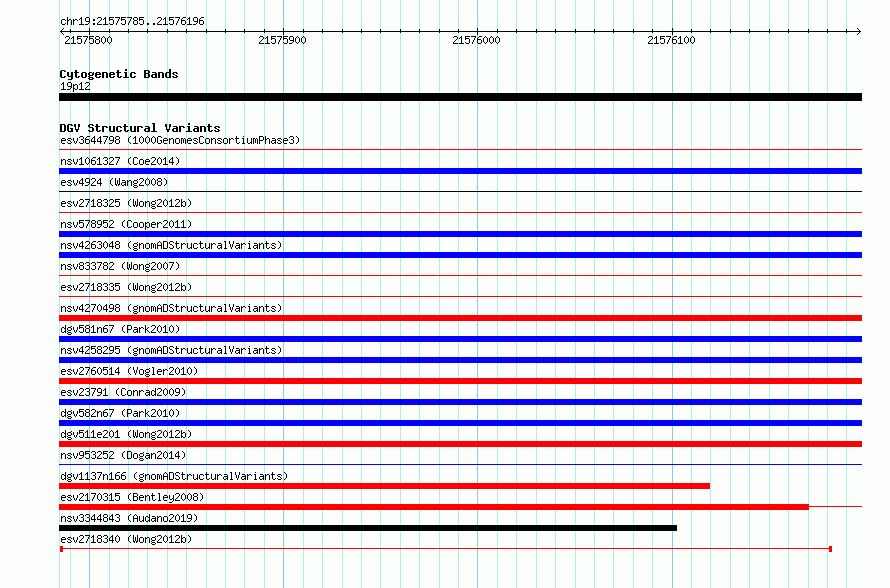Click esv2760514 (Vogler2010) label
Image resolution: width=890 pixels, height=588 pixels.
pos(129,371)
